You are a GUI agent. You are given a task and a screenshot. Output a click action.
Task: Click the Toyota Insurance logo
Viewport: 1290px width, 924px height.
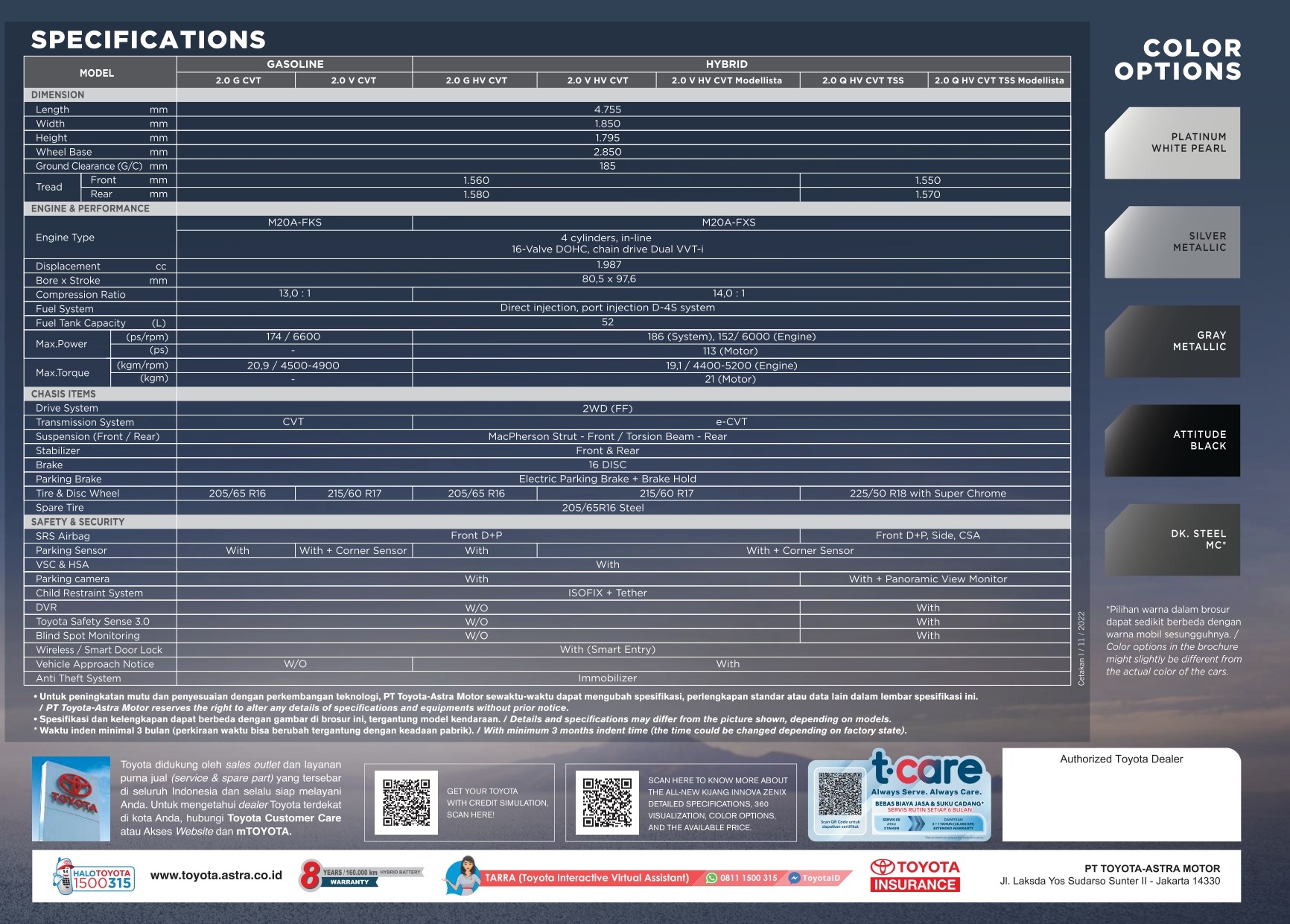pos(915,876)
